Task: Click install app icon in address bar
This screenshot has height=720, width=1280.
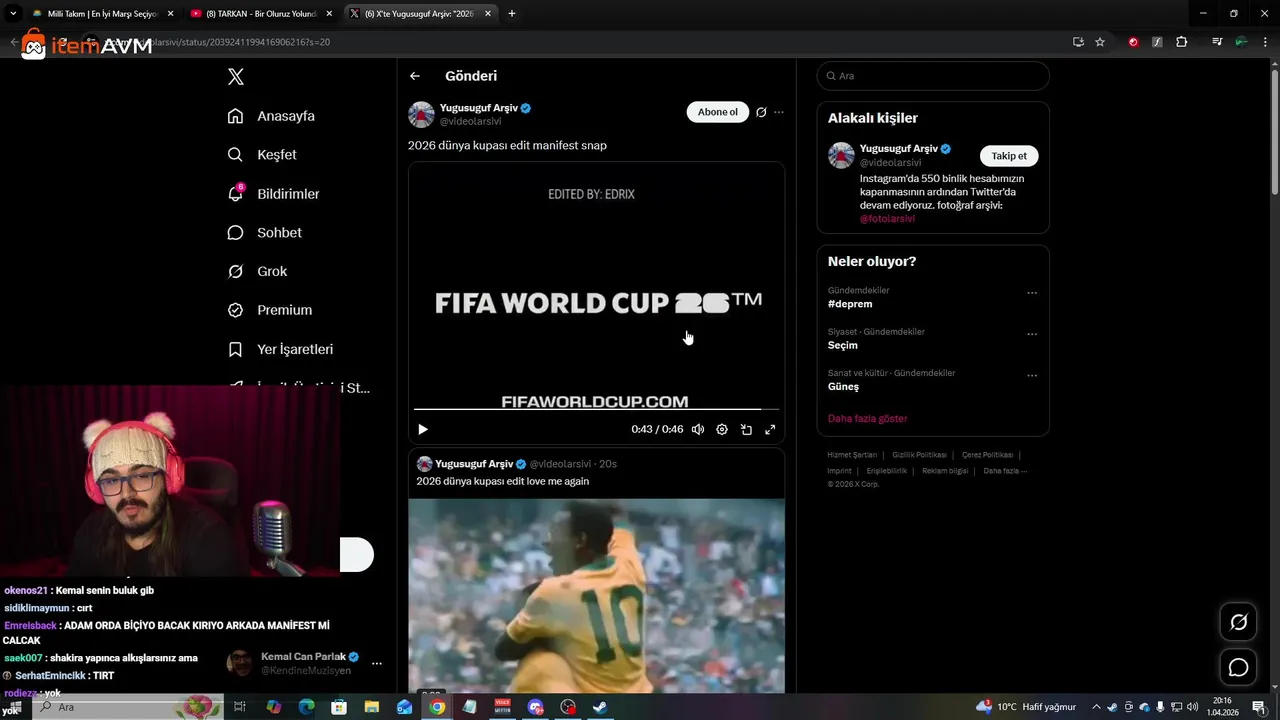Action: [1078, 42]
